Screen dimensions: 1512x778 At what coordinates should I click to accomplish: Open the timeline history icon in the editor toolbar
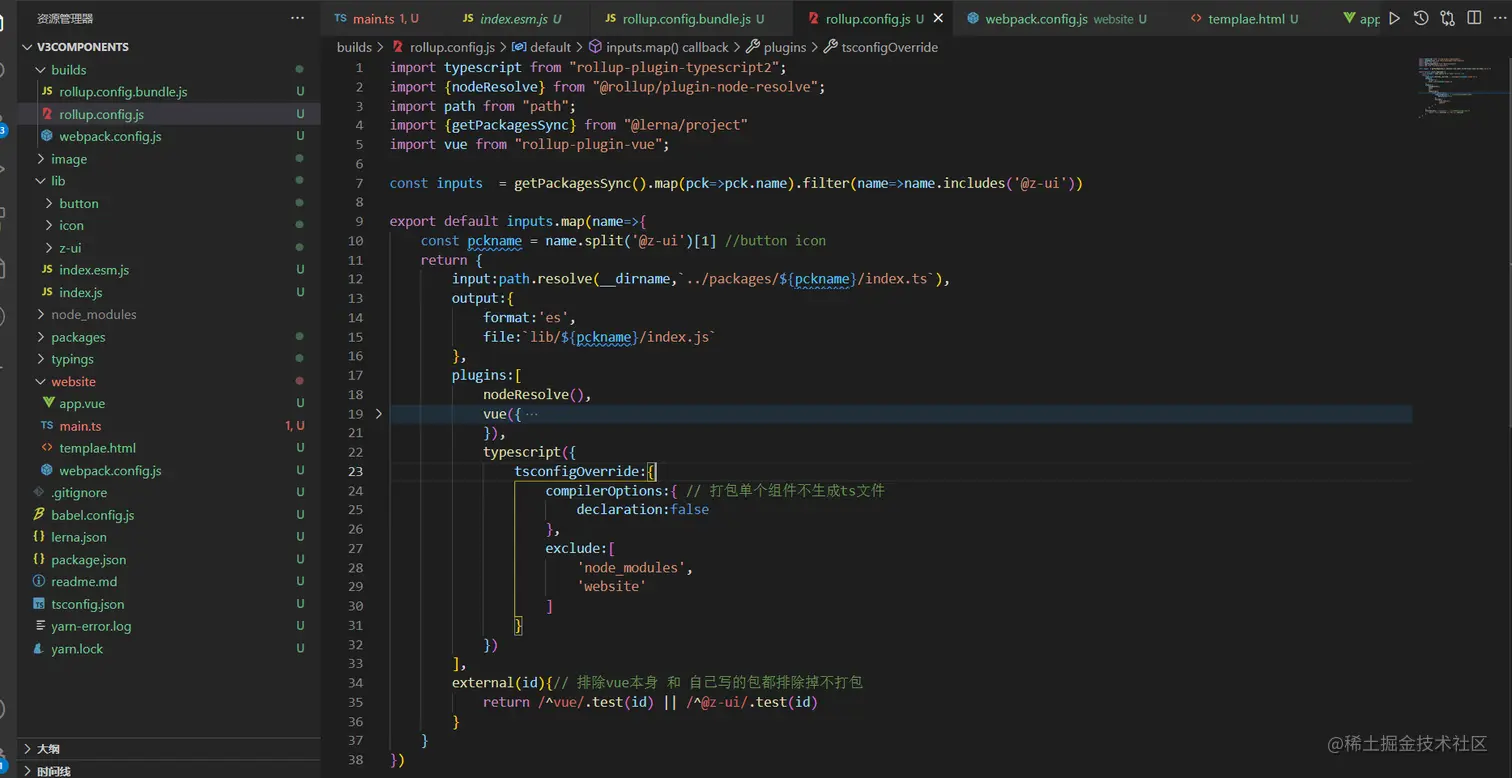pyautogui.click(x=1421, y=18)
